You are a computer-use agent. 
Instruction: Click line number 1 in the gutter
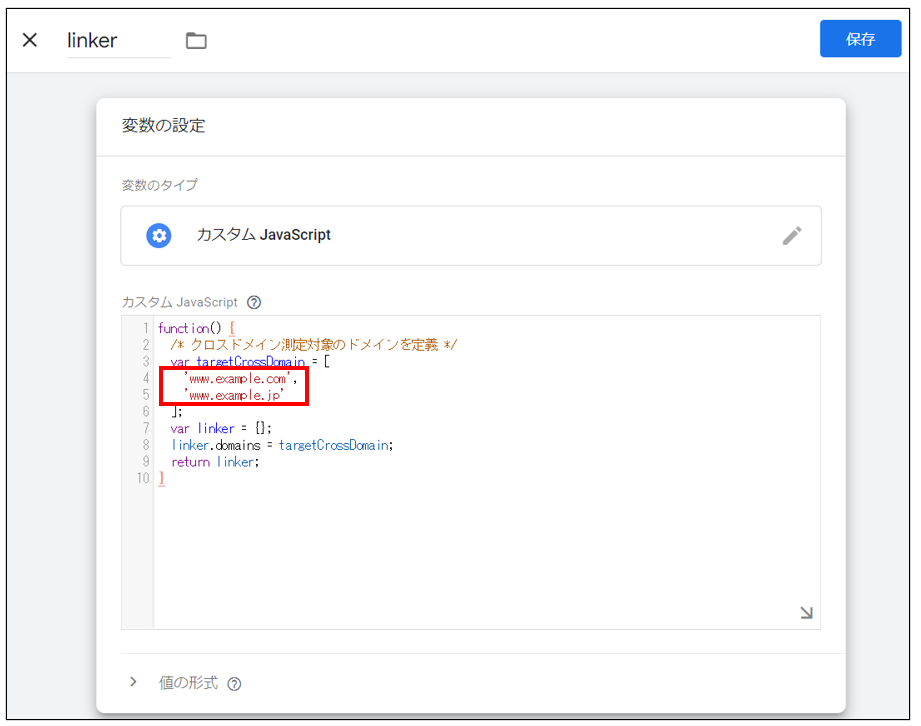pos(146,328)
